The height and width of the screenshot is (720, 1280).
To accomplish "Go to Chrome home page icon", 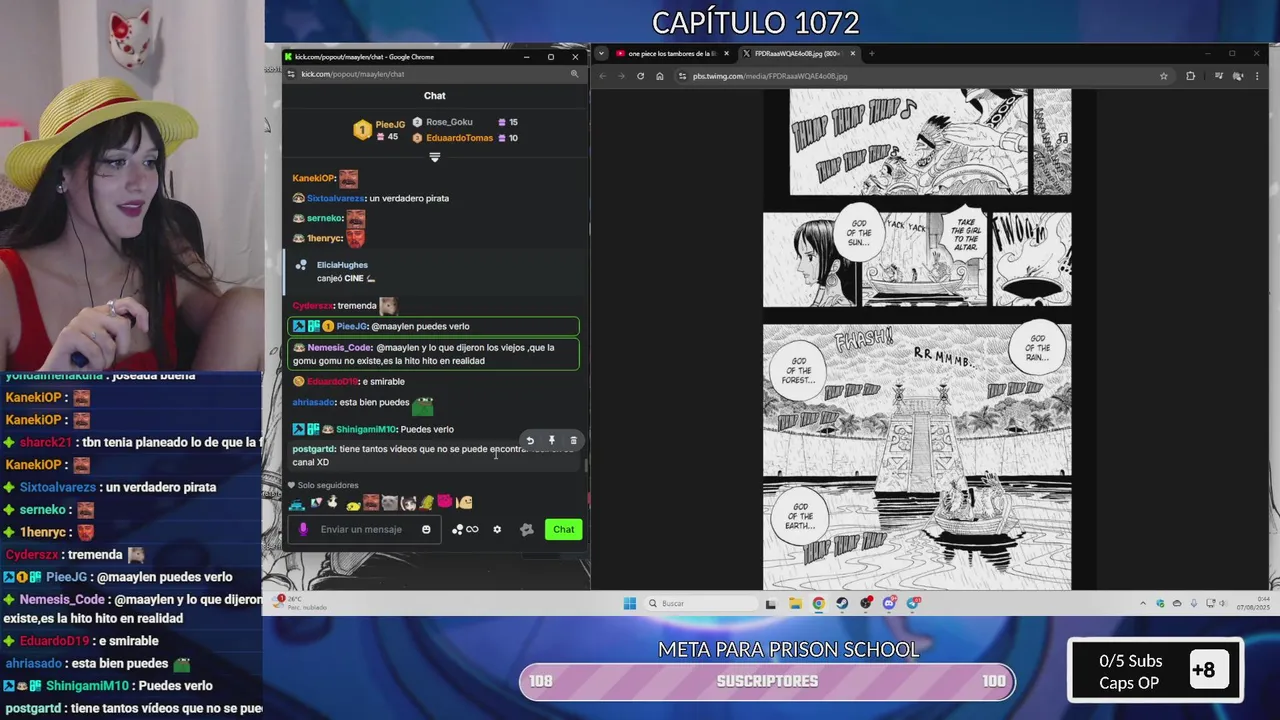I will click(x=660, y=76).
